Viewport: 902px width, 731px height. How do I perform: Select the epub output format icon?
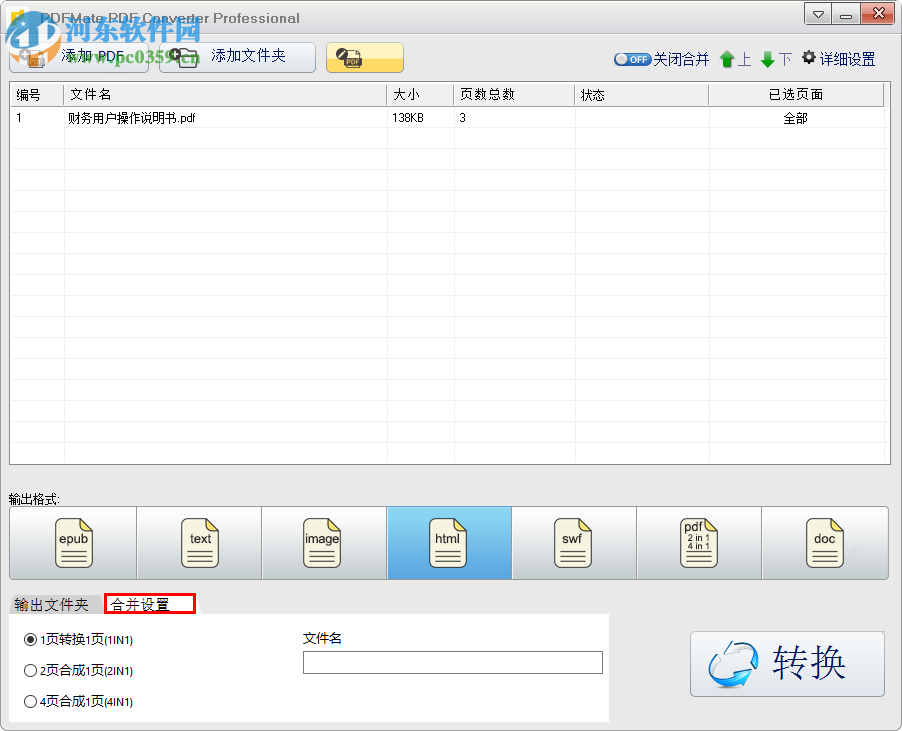click(73, 543)
